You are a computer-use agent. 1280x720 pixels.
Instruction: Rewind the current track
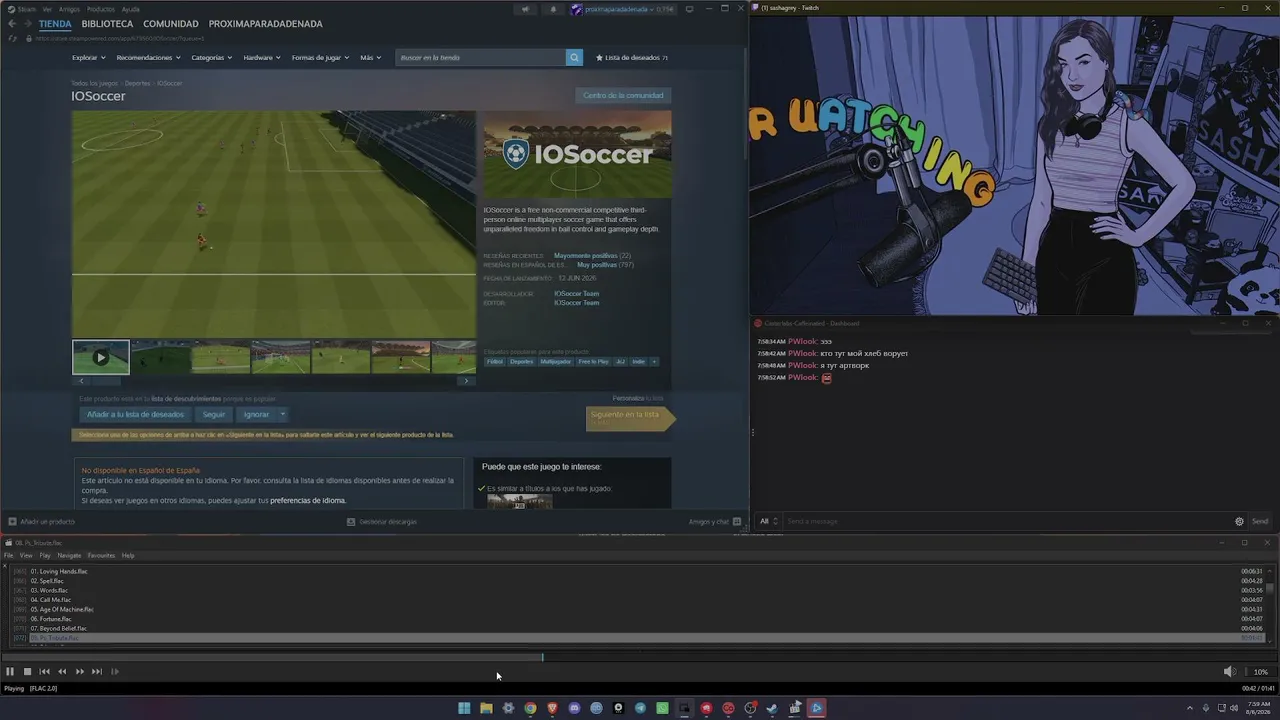pyautogui.click(x=62, y=672)
